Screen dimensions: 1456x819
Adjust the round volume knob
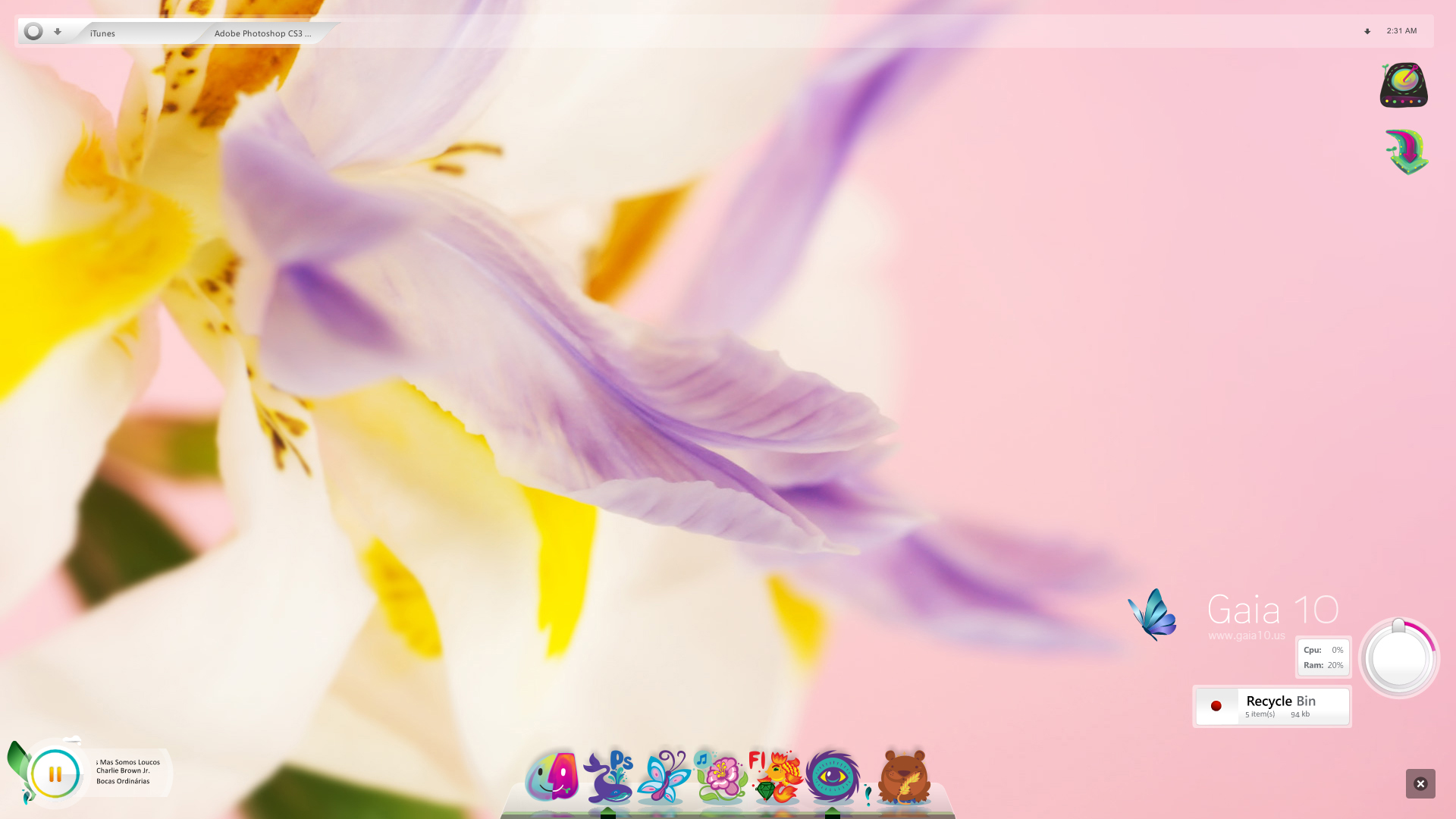[1399, 658]
